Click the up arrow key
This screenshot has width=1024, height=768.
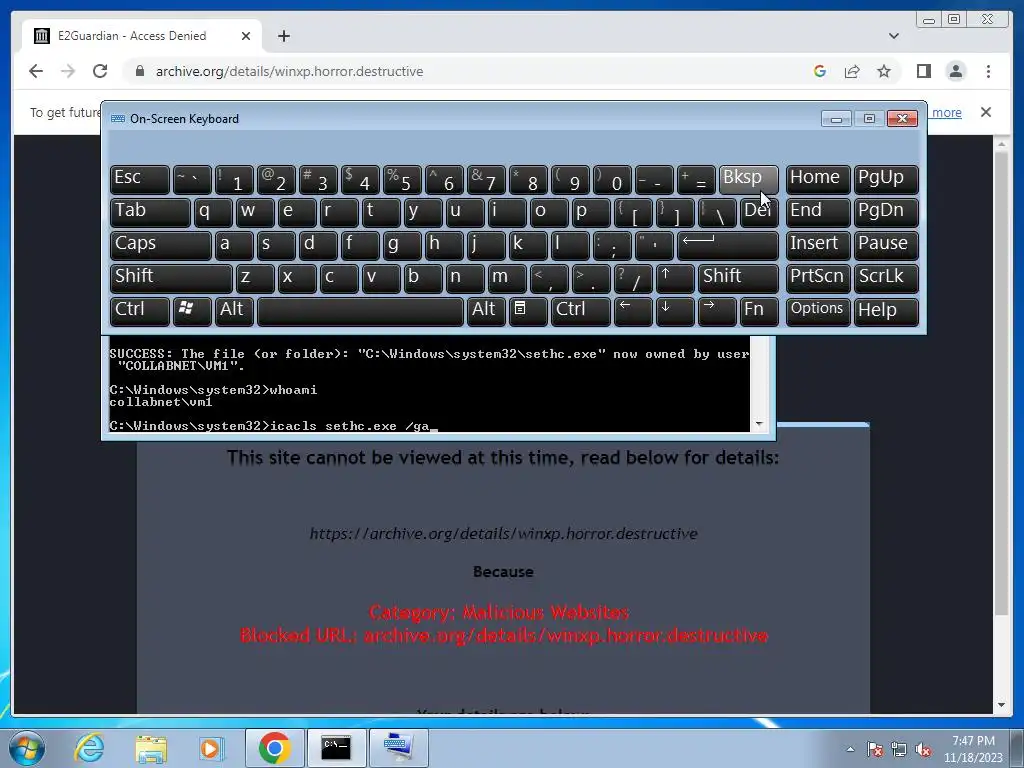pos(675,277)
